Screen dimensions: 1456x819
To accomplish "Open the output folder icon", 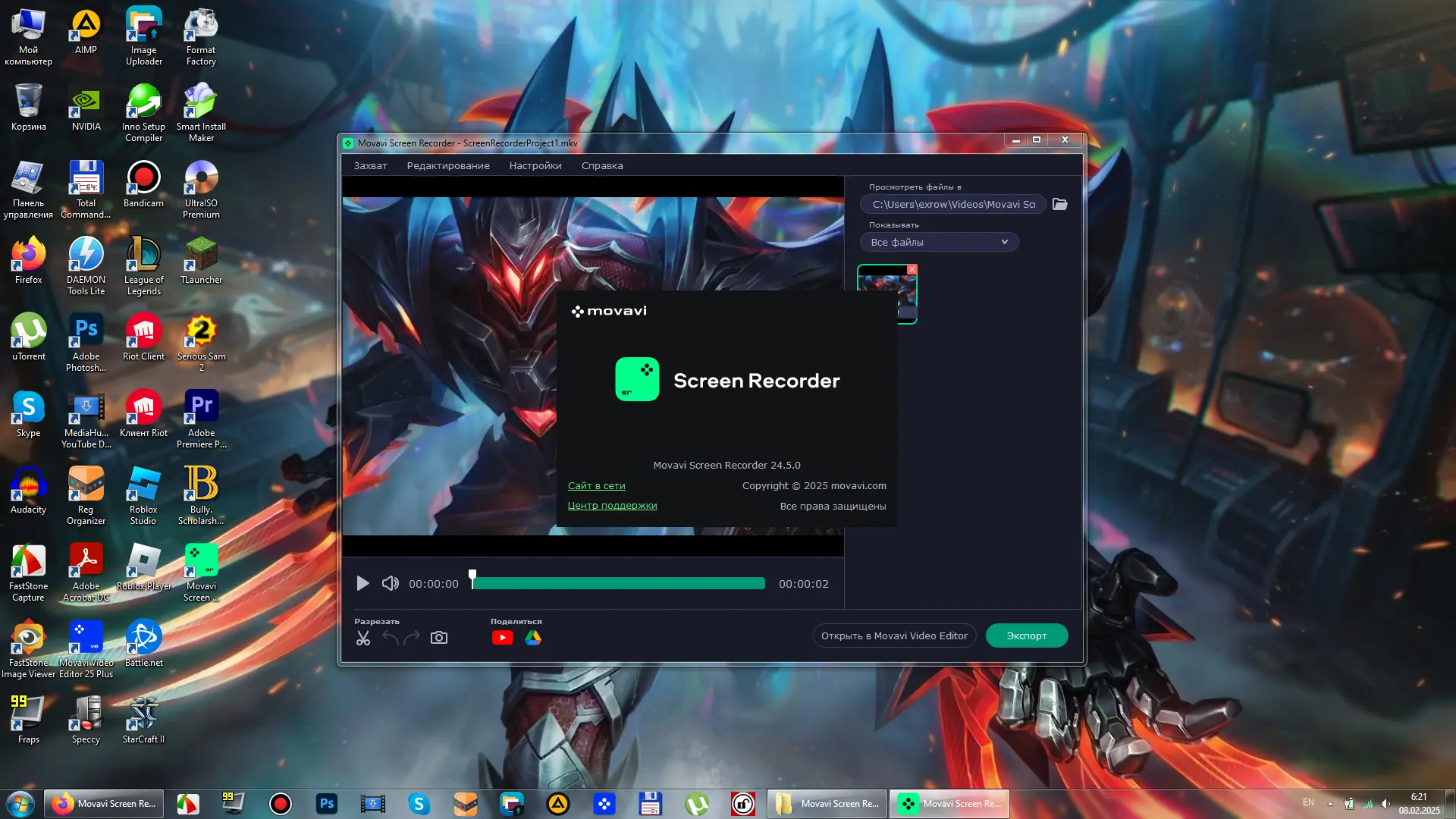I will (x=1060, y=204).
